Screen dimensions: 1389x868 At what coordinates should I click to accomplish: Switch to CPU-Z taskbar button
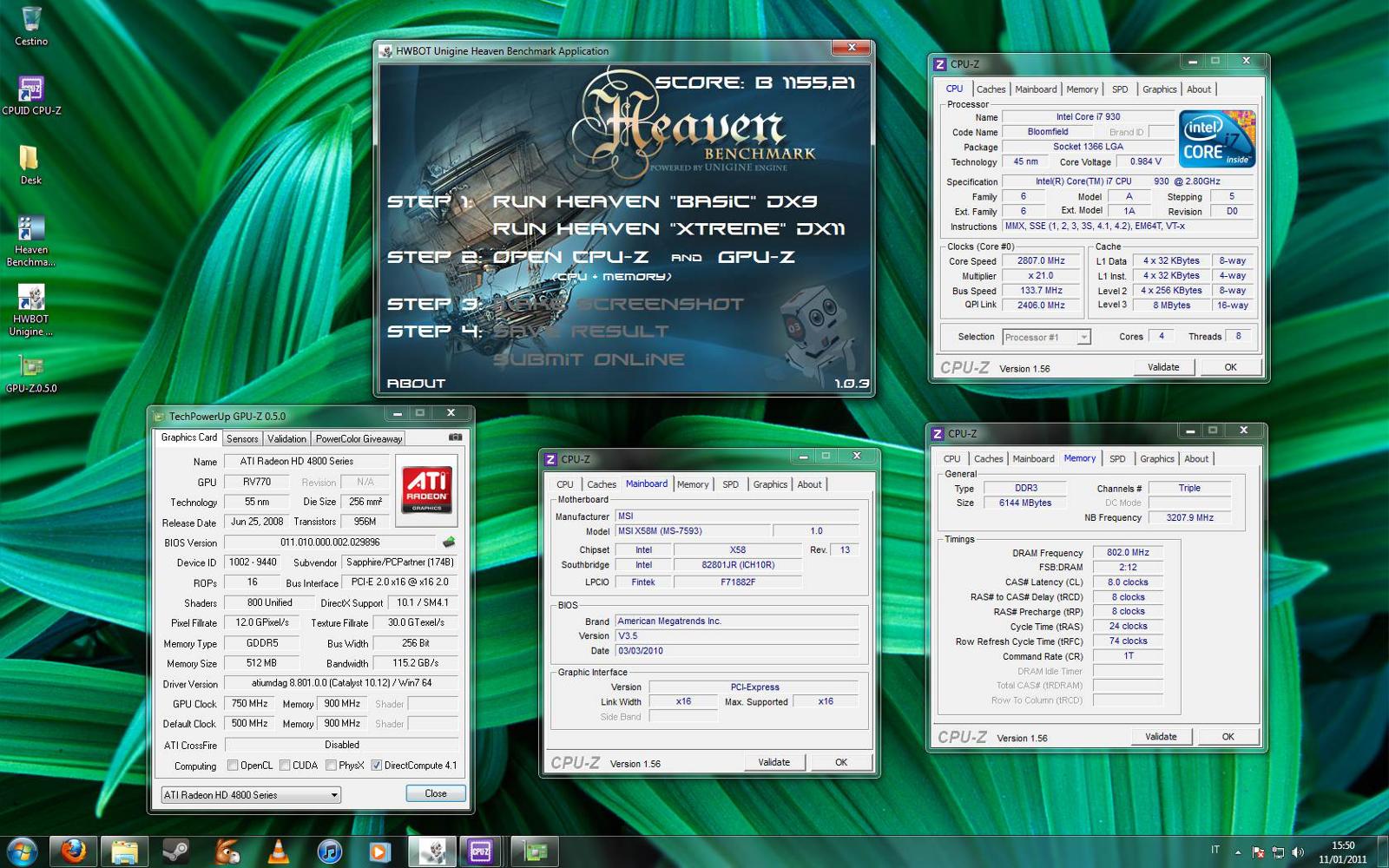pos(481,852)
